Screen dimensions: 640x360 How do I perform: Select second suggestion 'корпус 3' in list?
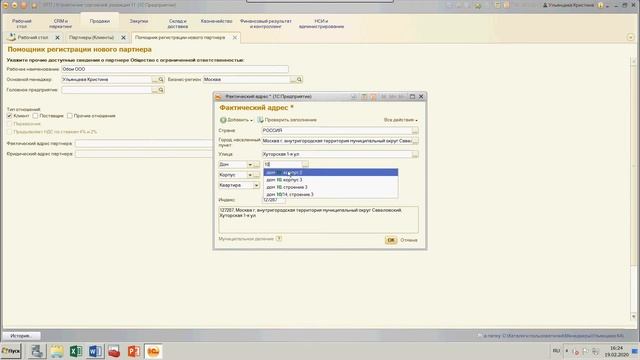coord(331,180)
